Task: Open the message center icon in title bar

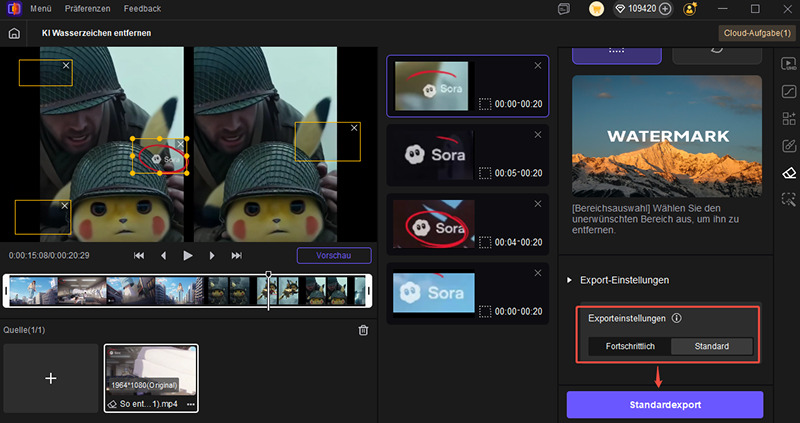Action: pos(564,9)
